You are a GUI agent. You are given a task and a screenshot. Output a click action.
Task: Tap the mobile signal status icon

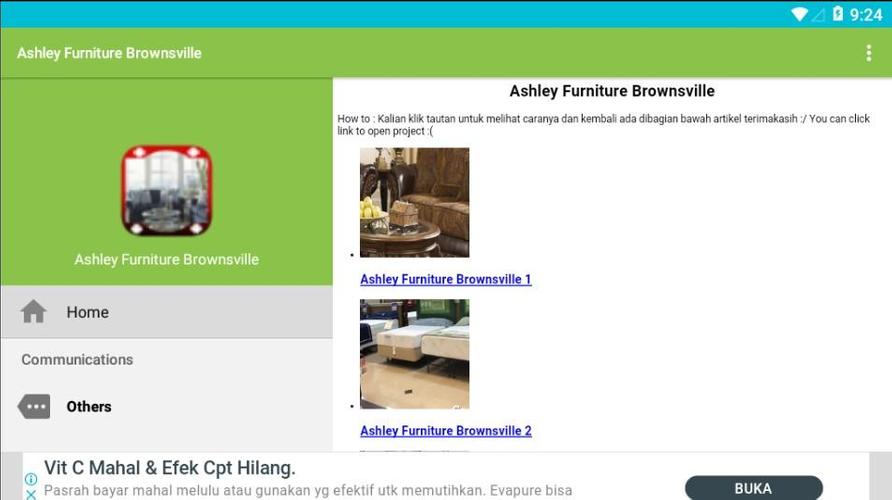click(818, 15)
